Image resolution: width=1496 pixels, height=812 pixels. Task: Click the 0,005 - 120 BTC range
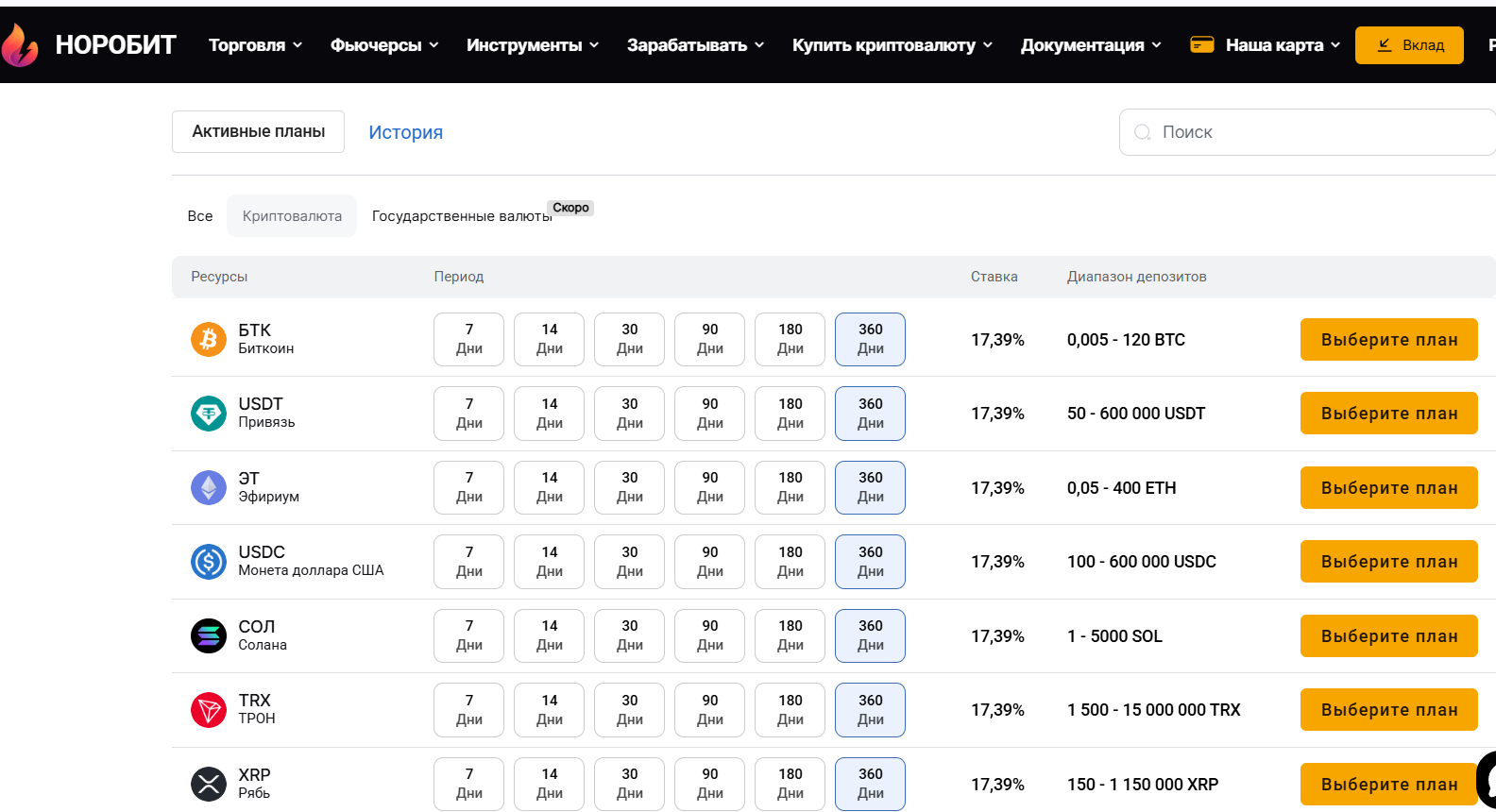tap(1126, 340)
